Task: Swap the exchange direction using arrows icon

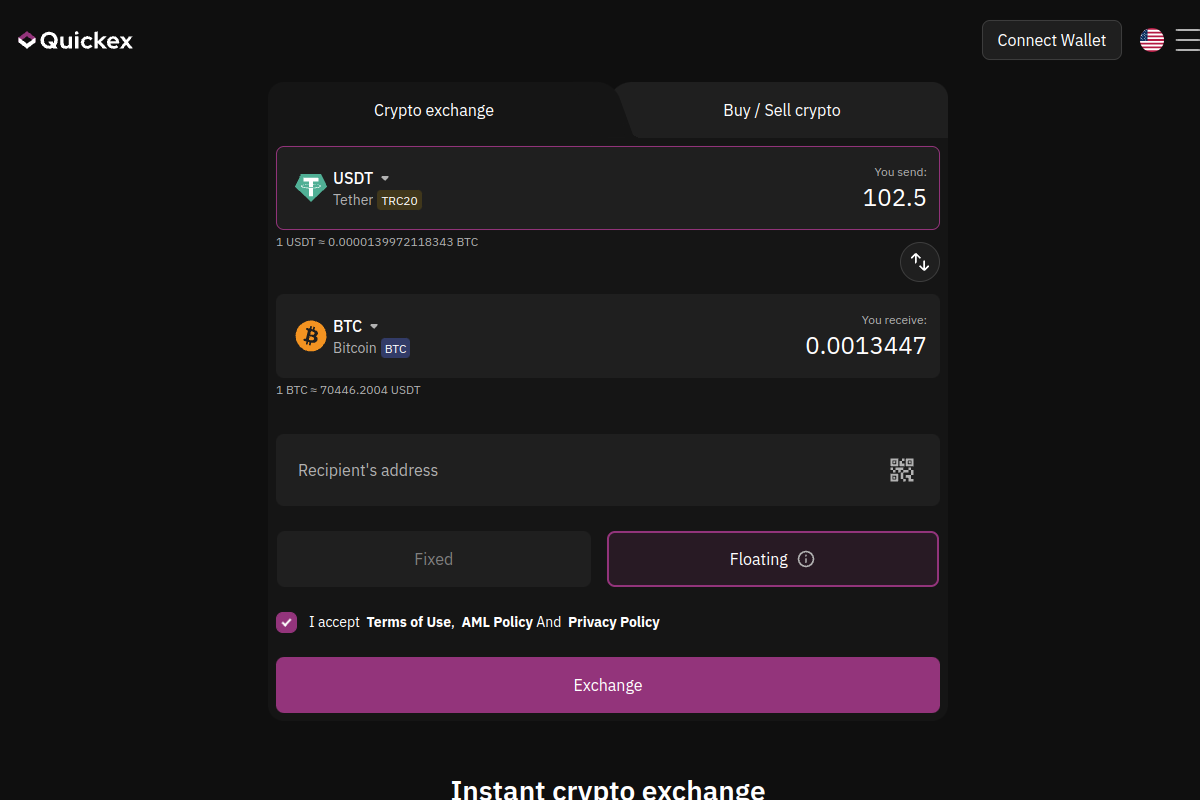Action: 919,261
